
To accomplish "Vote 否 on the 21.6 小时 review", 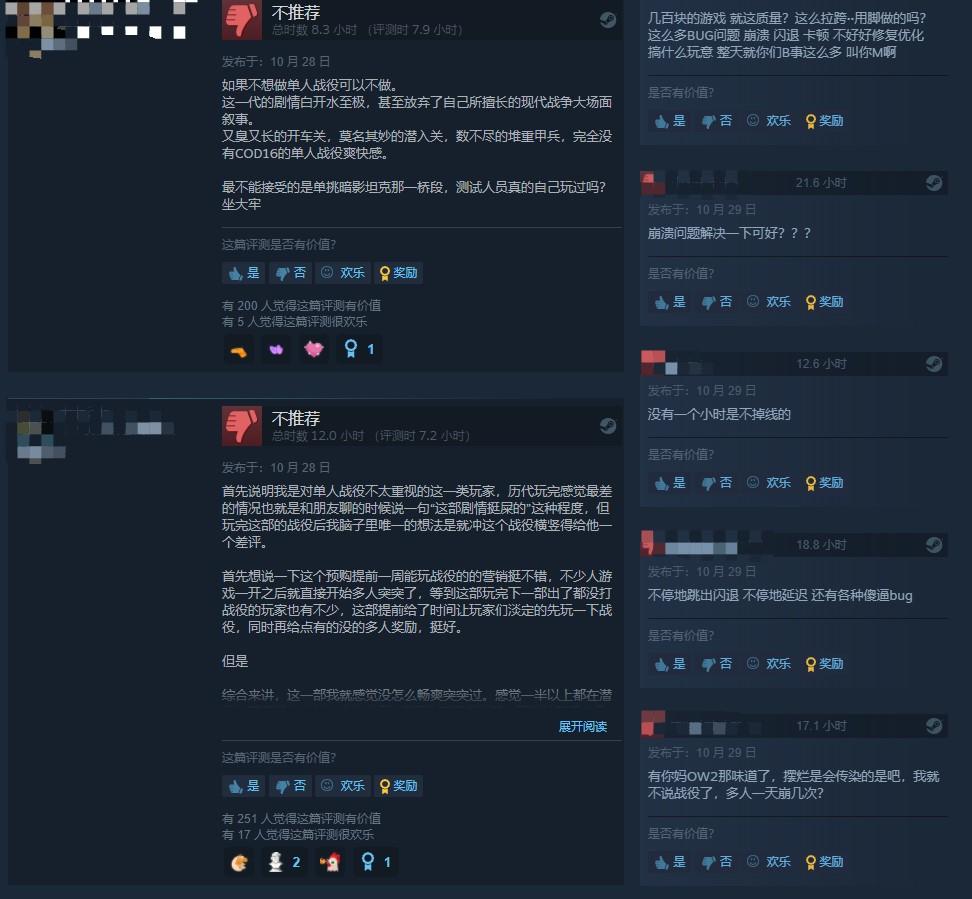I will pos(716,302).
